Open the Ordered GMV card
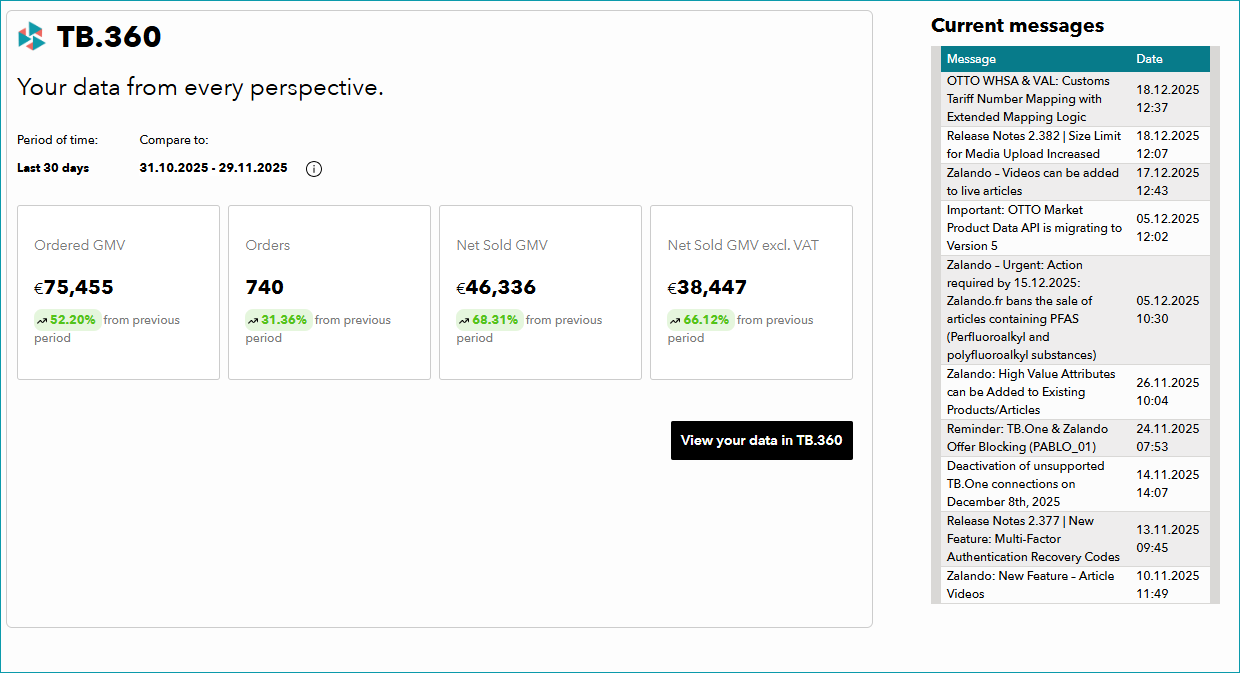This screenshot has height=673, width=1240. pos(118,293)
